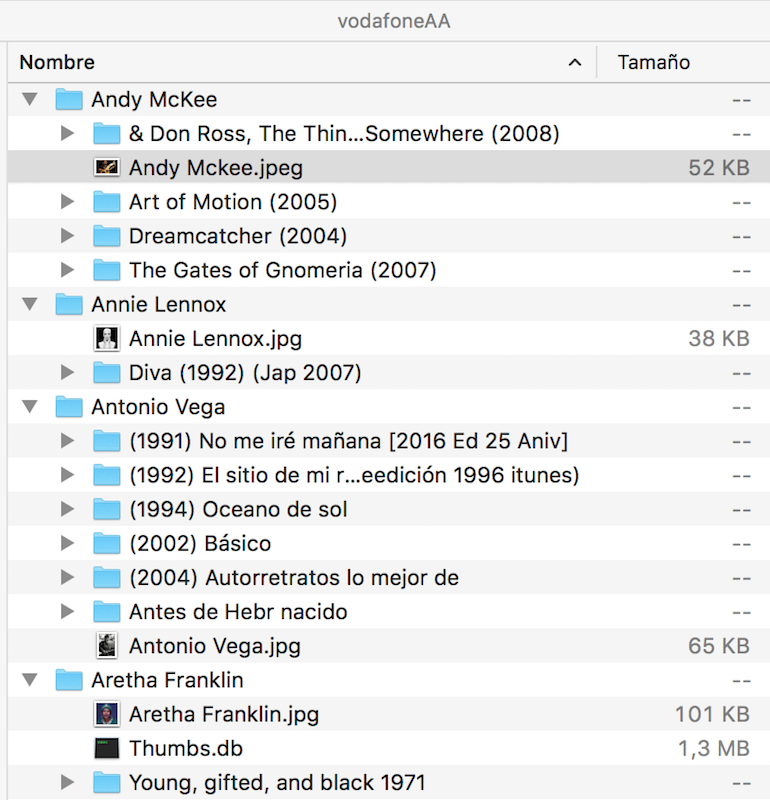Click the (1994) Oceano de sol folder icon
Viewport: 770px width, 800px height.
(x=107, y=509)
